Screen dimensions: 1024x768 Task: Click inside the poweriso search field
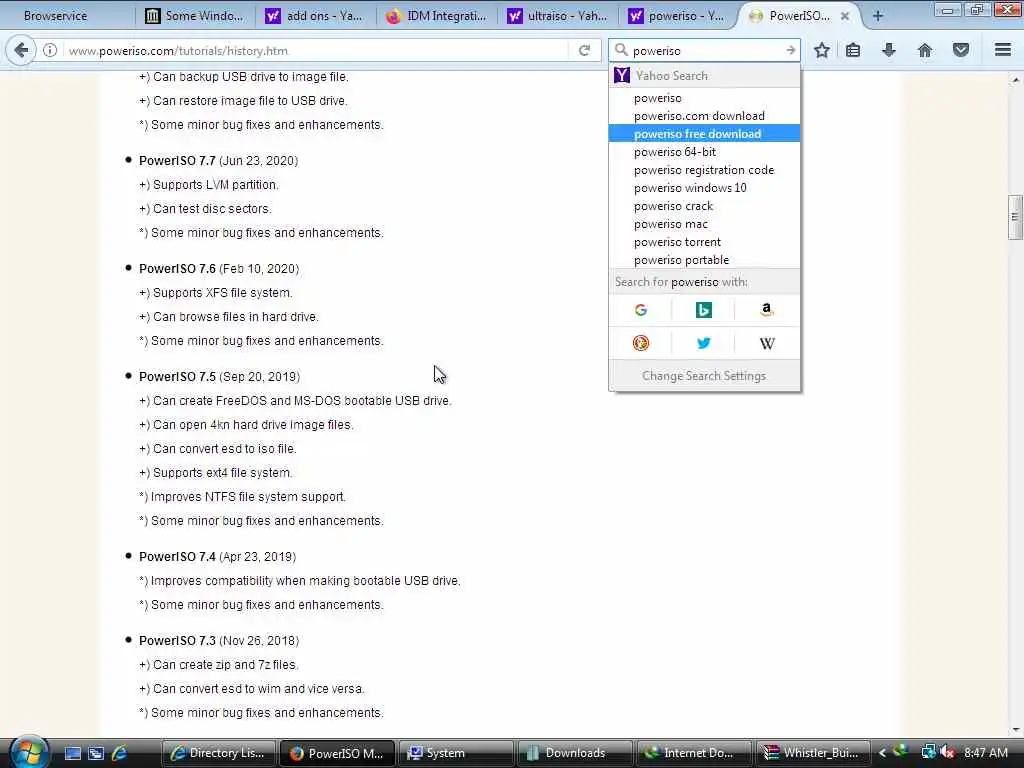point(705,50)
